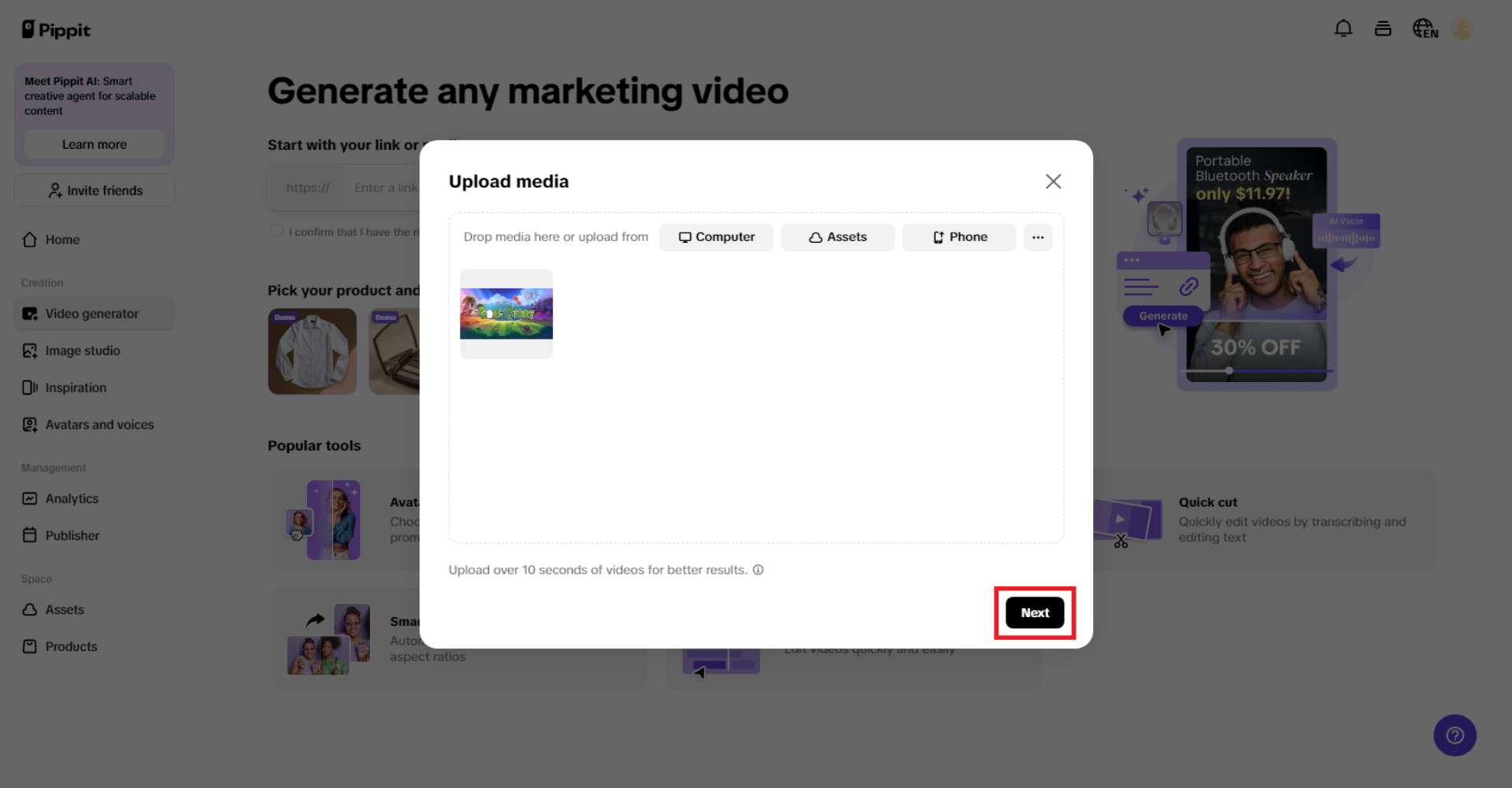The image size is (1512, 788).
Task: Select the uploaded game screenshot thumbnail
Action: pyautogui.click(x=506, y=313)
